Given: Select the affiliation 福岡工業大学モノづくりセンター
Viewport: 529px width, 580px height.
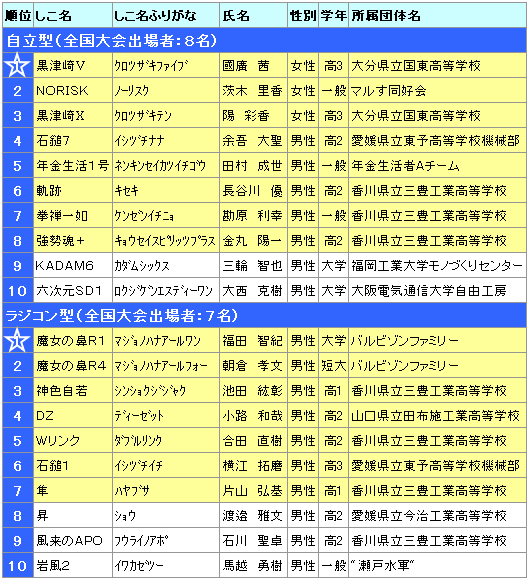Looking at the screenshot, I should [437, 266].
